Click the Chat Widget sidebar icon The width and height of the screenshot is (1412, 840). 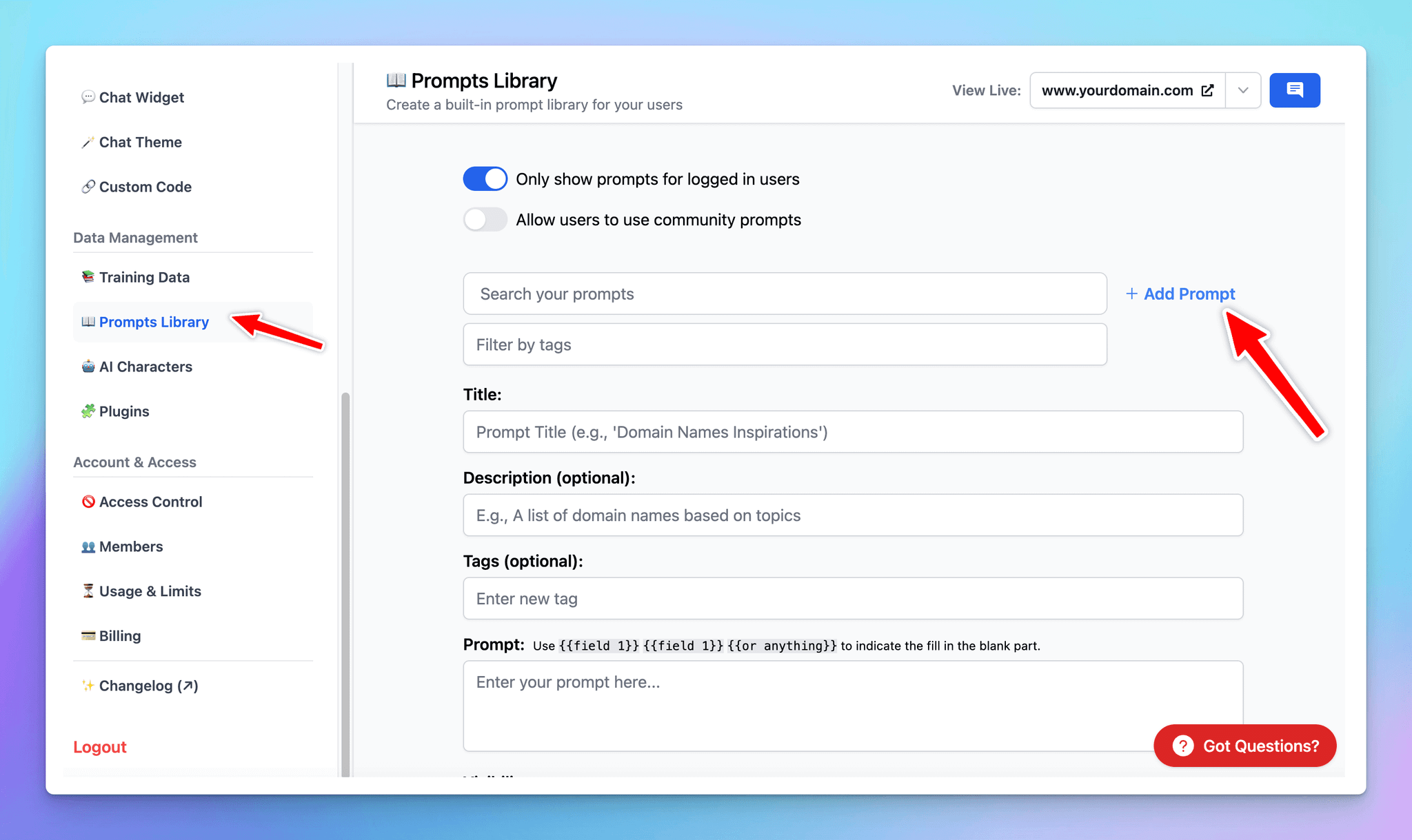click(87, 97)
